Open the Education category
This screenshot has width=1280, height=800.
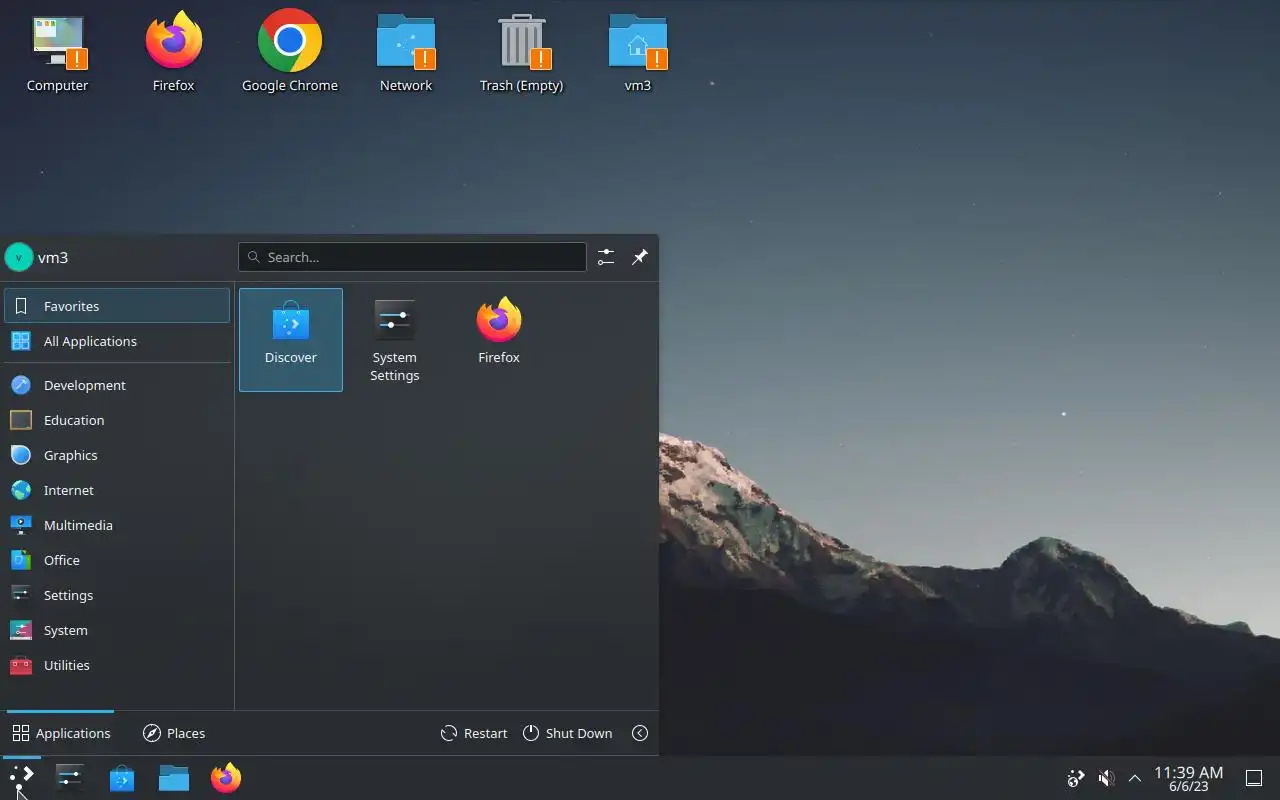tap(117, 420)
